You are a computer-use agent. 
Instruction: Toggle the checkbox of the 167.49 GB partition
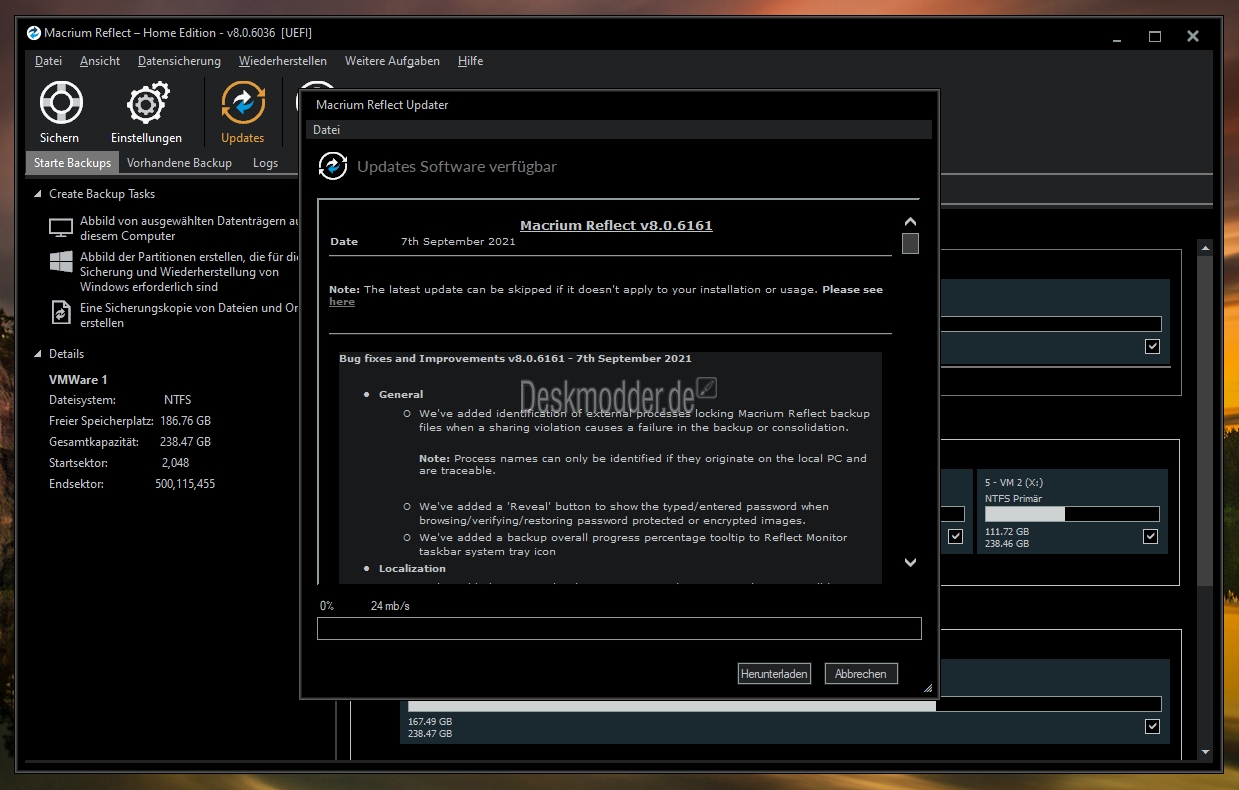point(1153,726)
